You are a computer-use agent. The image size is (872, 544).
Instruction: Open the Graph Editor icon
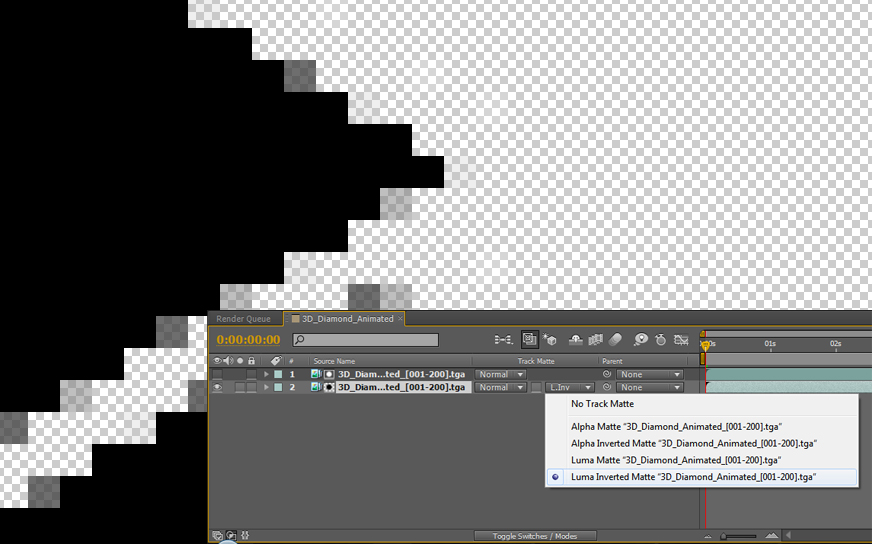coord(681,339)
